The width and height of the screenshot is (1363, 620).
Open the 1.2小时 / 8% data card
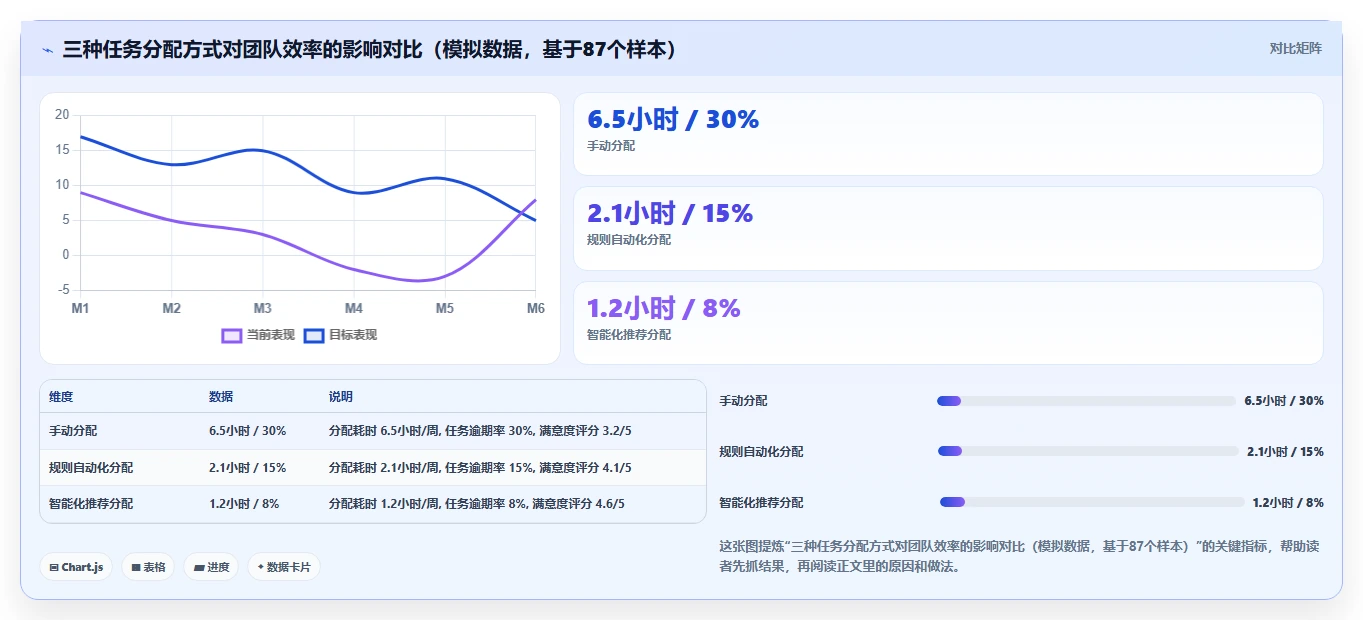(948, 323)
